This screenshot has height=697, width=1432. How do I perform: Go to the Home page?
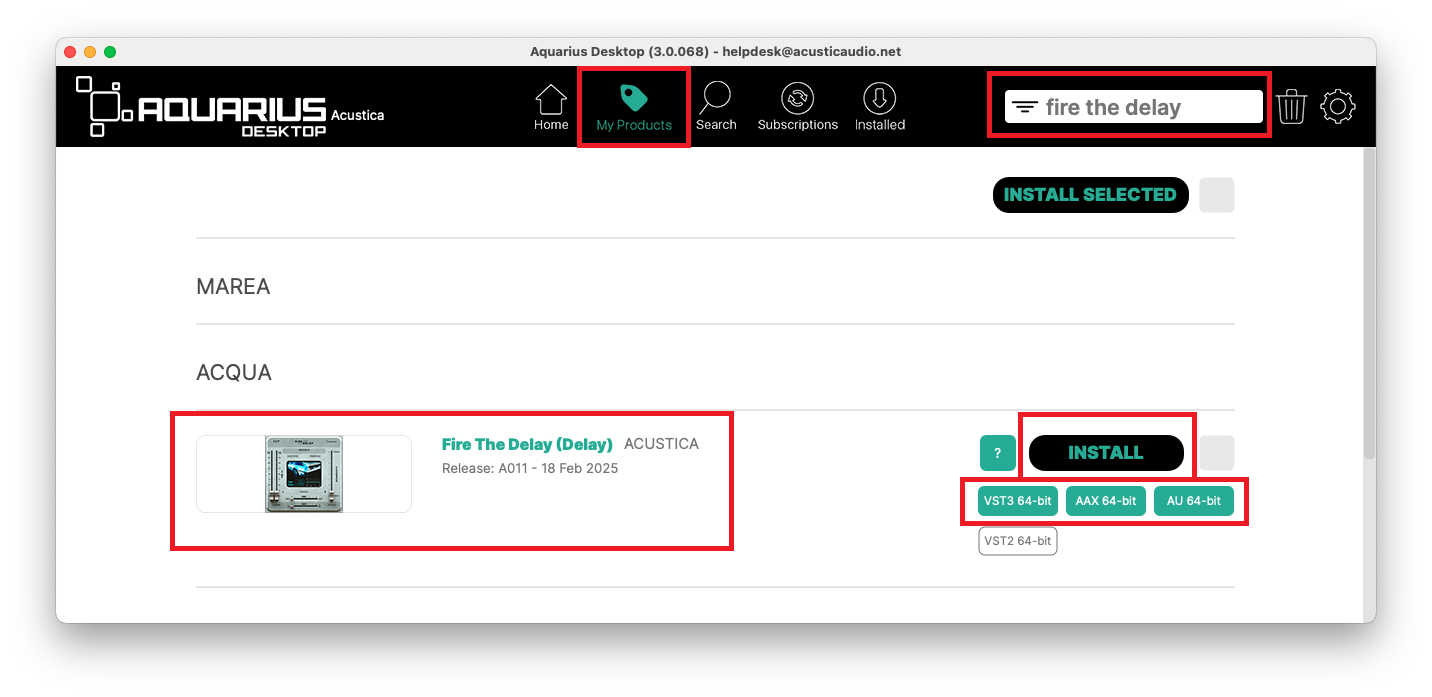pyautogui.click(x=551, y=108)
